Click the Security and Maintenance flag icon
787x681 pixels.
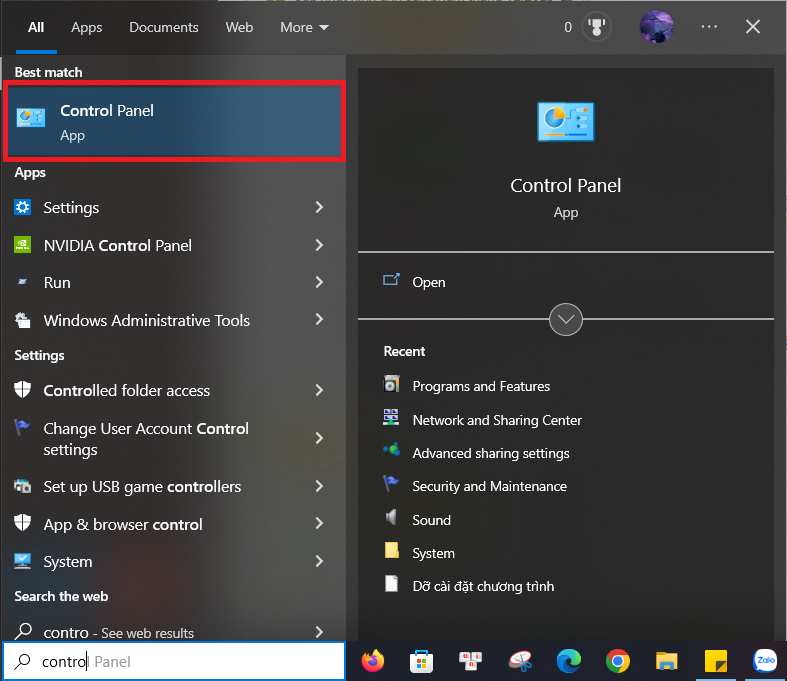point(391,483)
